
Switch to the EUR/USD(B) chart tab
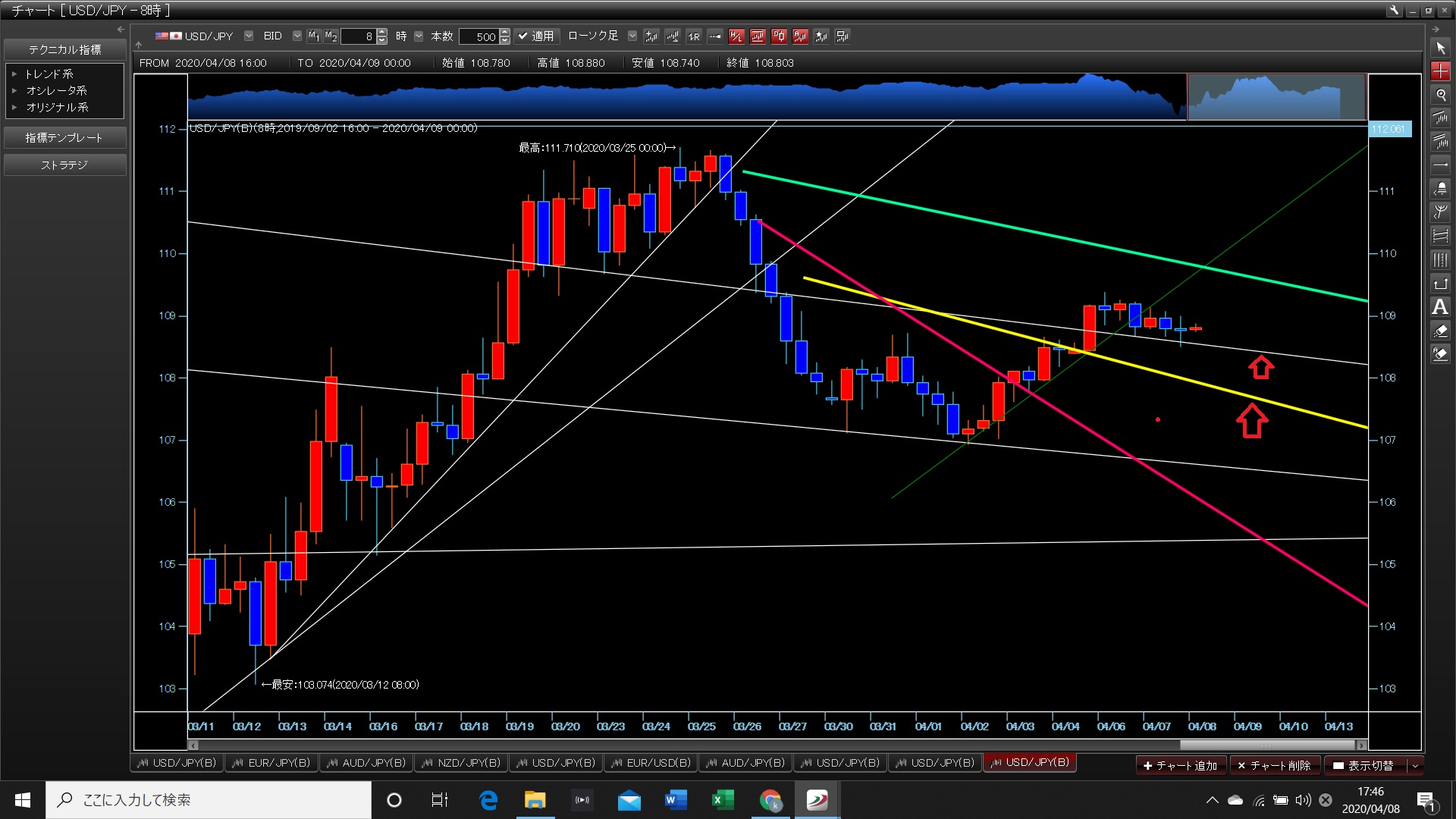click(x=651, y=763)
